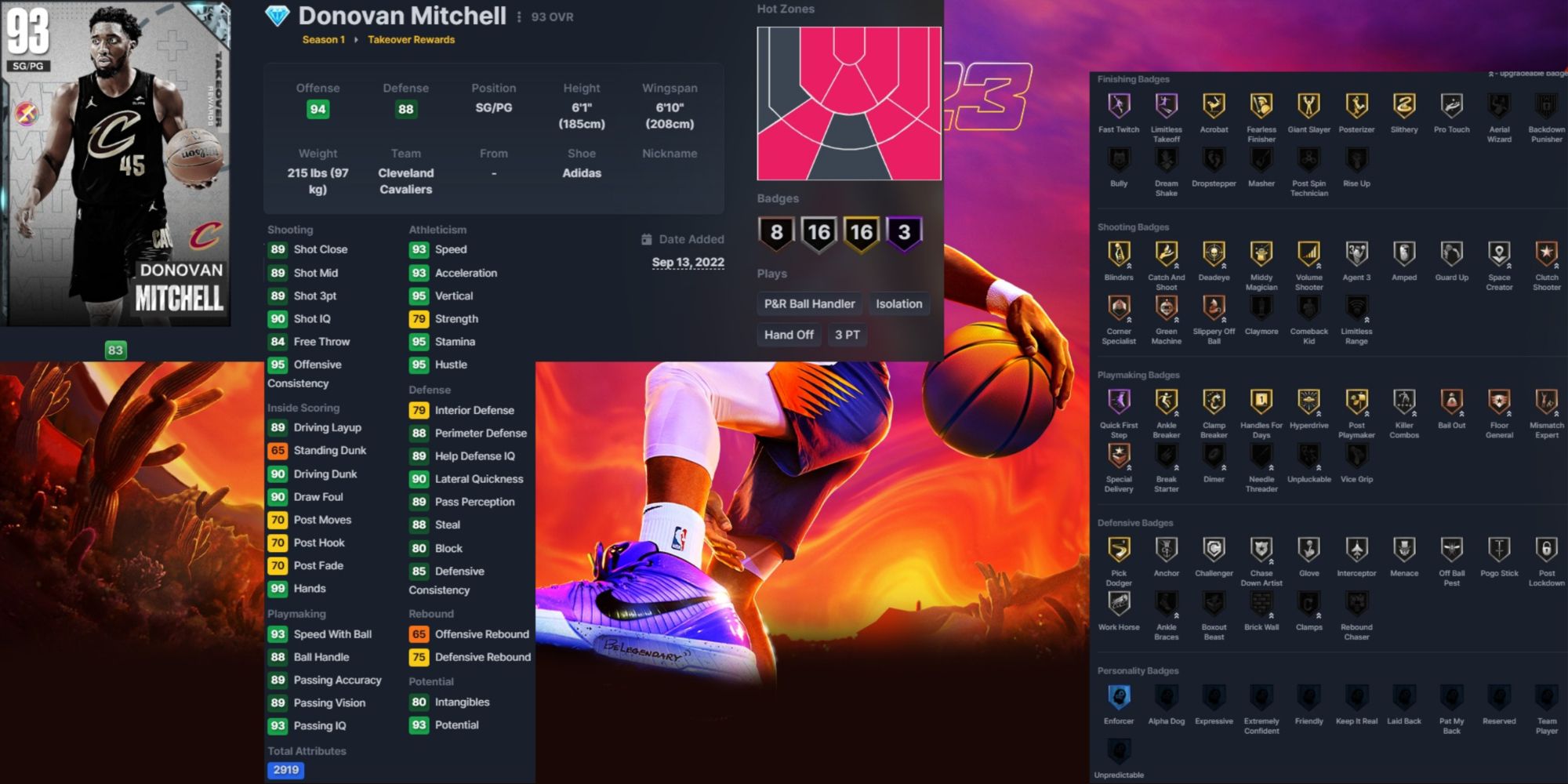Viewport: 1568px width, 784px height.
Task: Open the Season 1 breadcrumb link
Action: coord(324,39)
